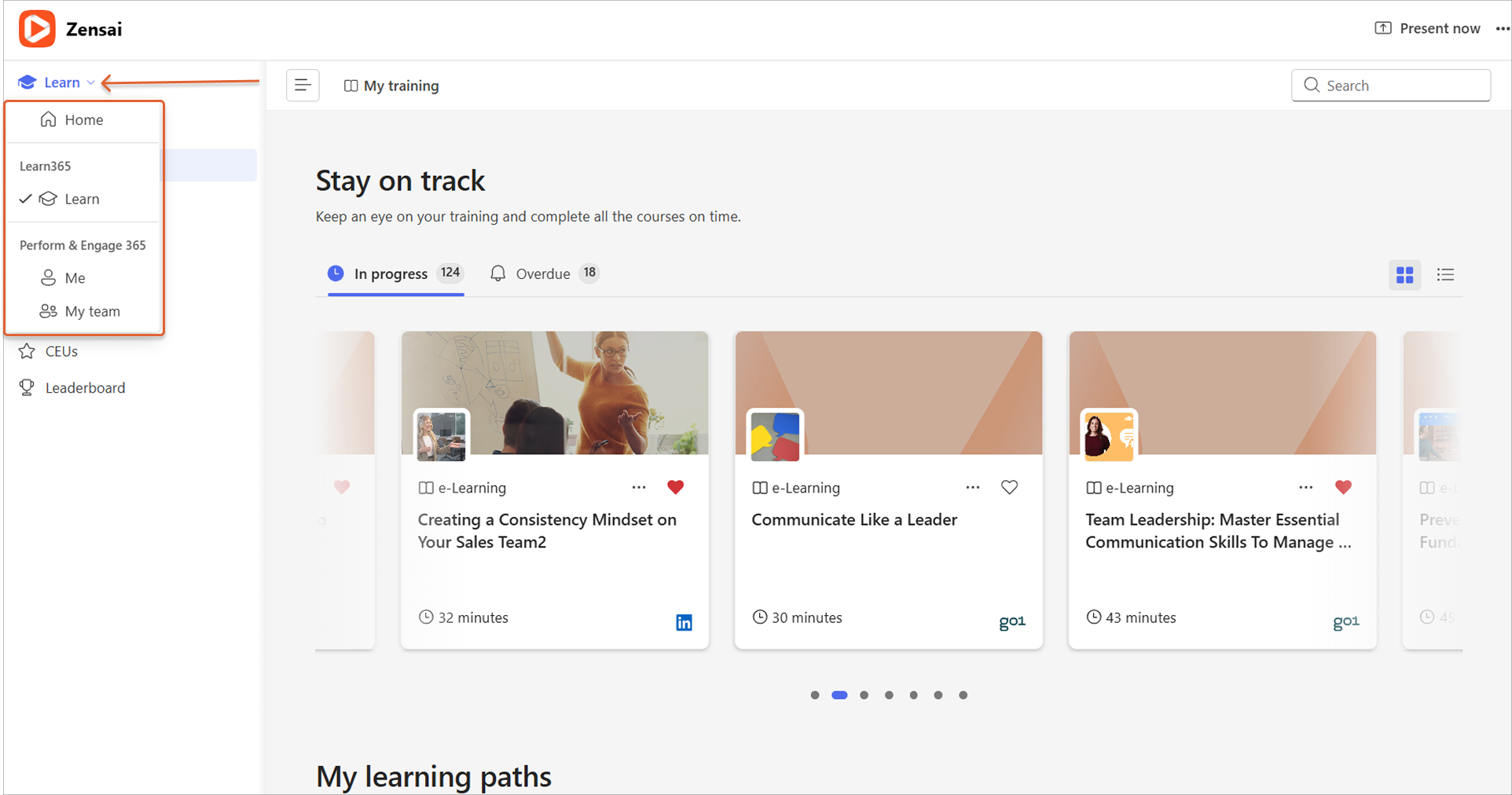Click go1 logo on Communicate Like a Leader
1512x795 pixels.
click(1012, 622)
